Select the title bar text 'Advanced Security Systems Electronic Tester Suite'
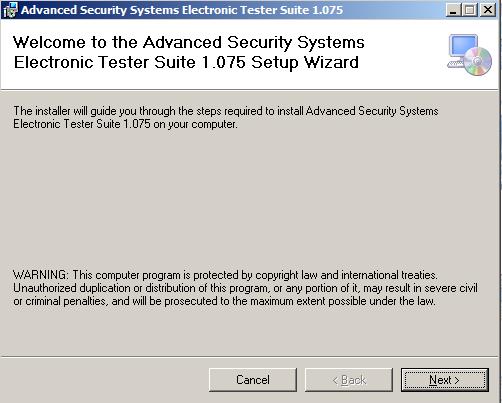502x403 pixels. pyautogui.click(x=166, y=10)
